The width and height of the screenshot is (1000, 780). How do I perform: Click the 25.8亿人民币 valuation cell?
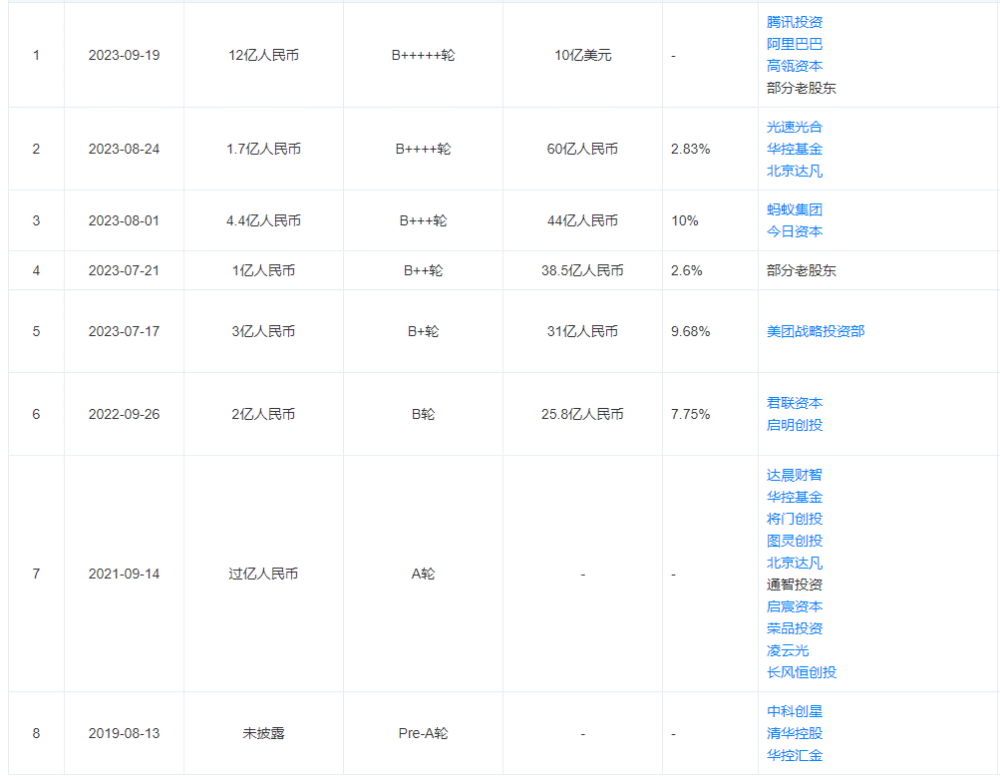582,415
